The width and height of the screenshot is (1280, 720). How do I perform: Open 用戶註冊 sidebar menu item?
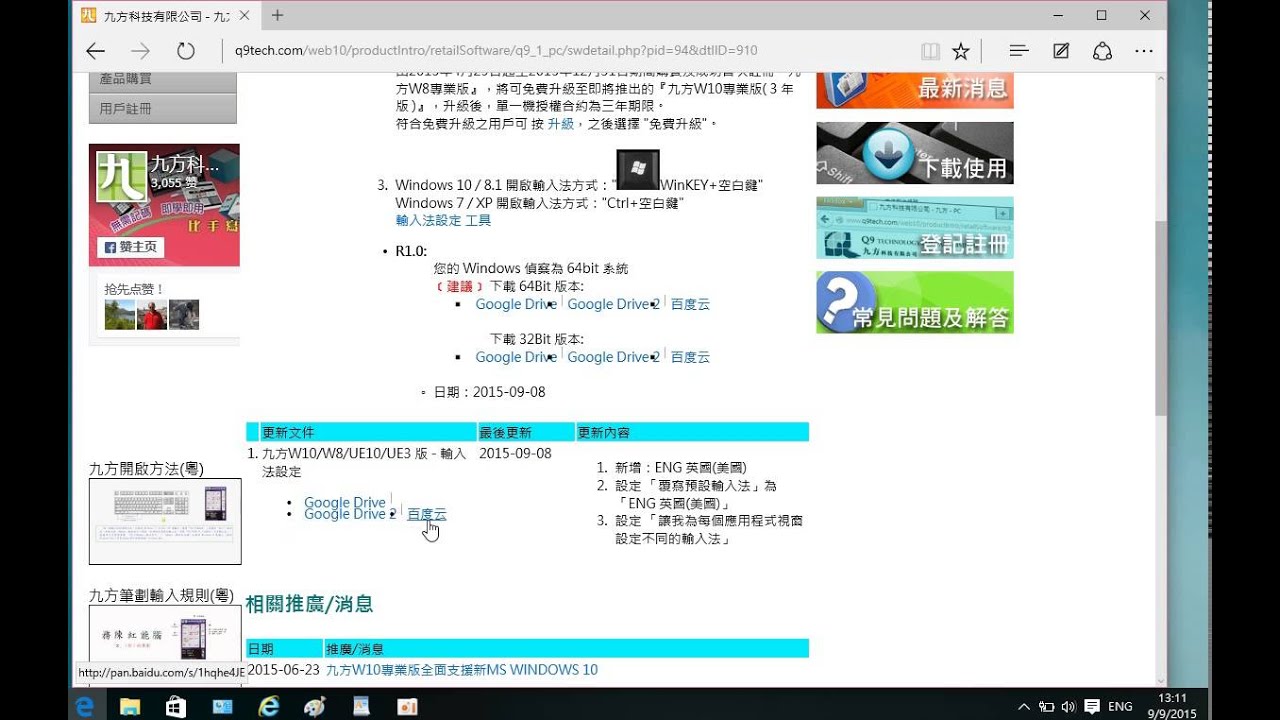click(x=163, y=108)
